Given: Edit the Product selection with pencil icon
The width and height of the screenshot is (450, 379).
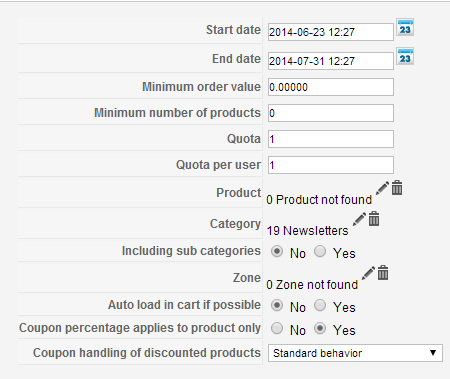Looking at the screenshot, I should click(x=382, y=188).
